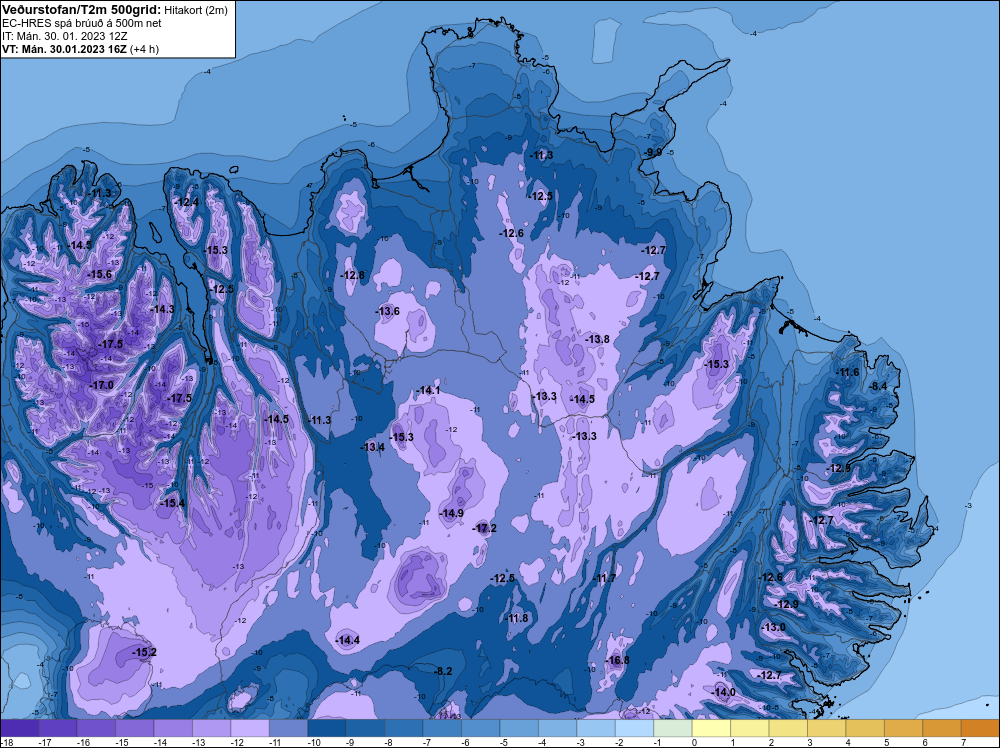
Task: Select the legend swatch between 3 and 4
Action: coord(827,728)
